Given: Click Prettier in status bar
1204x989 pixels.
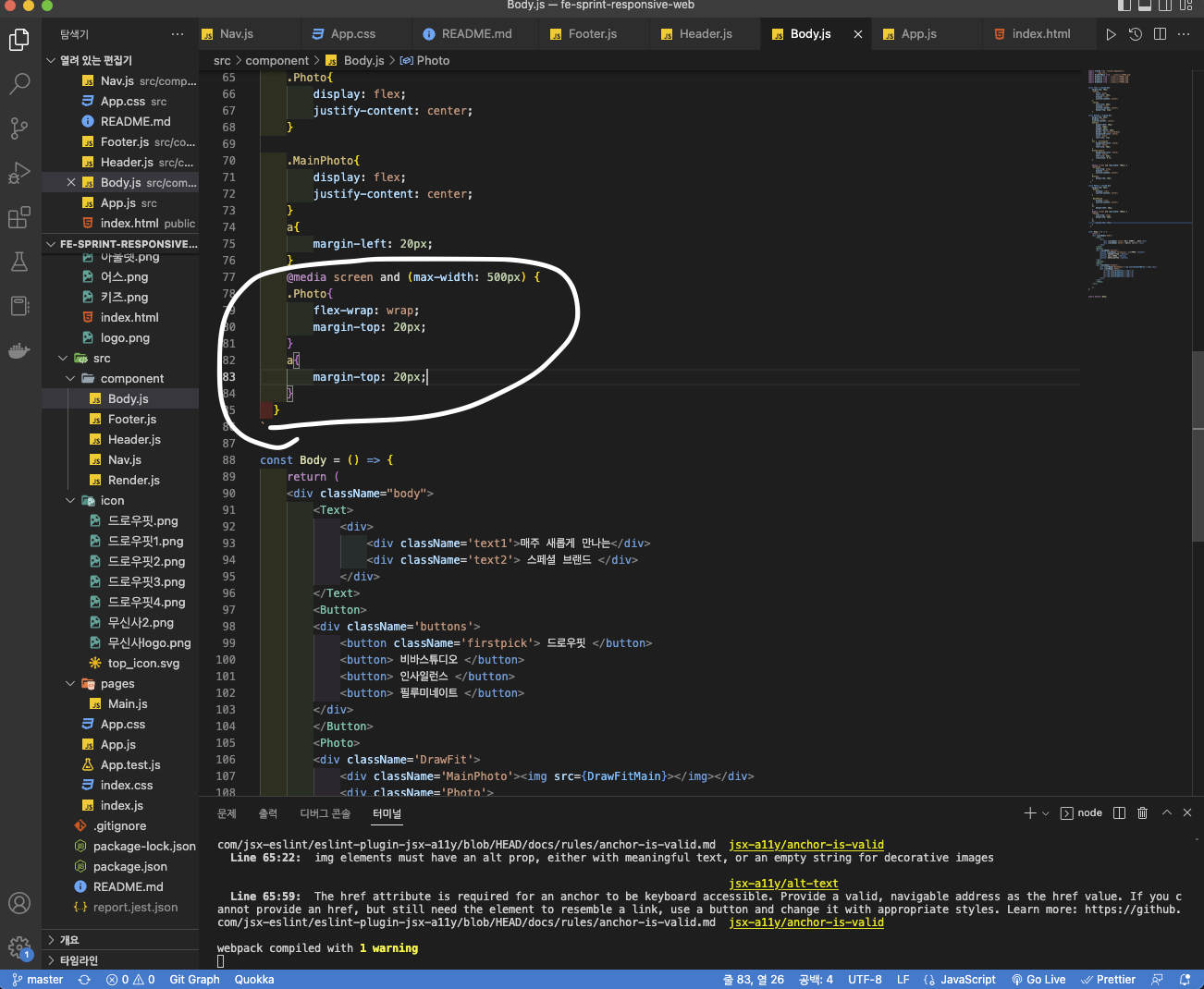Looking at the screenshot, I should point(1108,980).
